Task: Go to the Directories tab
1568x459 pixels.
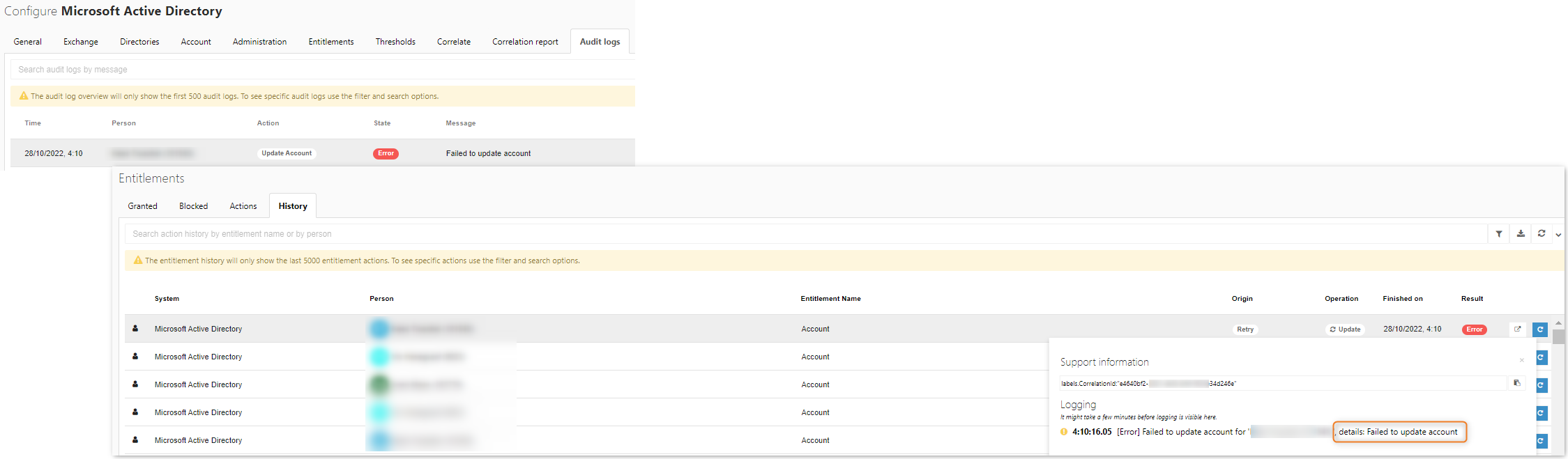Action: click(139, 42)
